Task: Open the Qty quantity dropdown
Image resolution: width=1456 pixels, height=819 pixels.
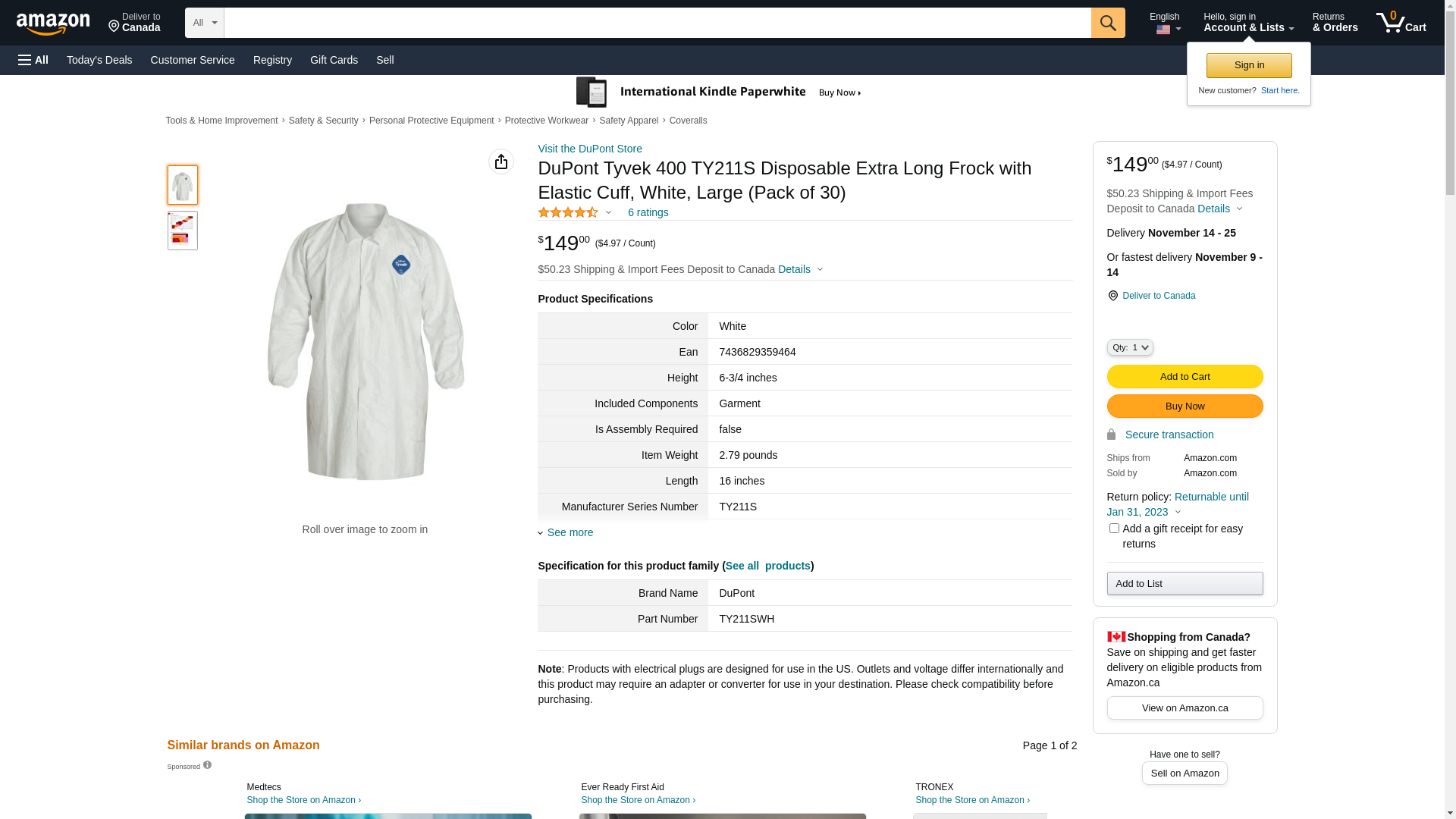Action: (x=1130, y=347)
